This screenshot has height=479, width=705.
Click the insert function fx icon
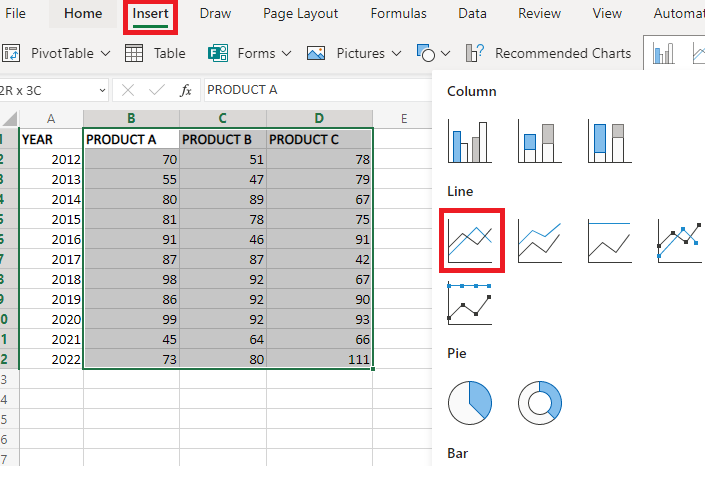click(185, 90)
